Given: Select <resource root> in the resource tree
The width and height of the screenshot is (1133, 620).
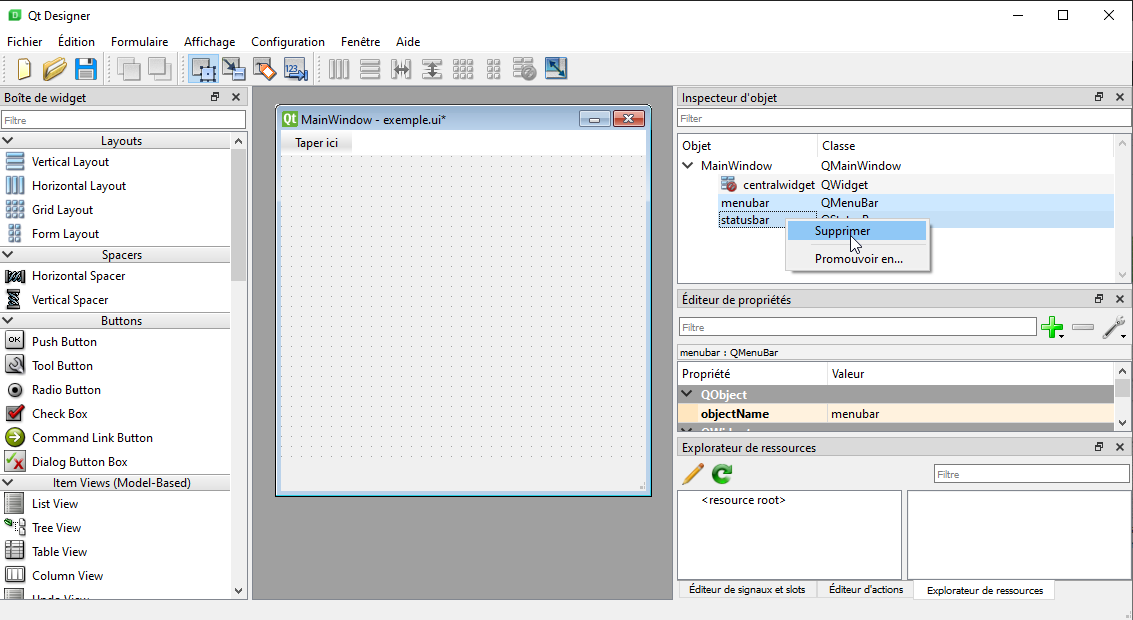Looking at the screenshot, I should (744, 500).
